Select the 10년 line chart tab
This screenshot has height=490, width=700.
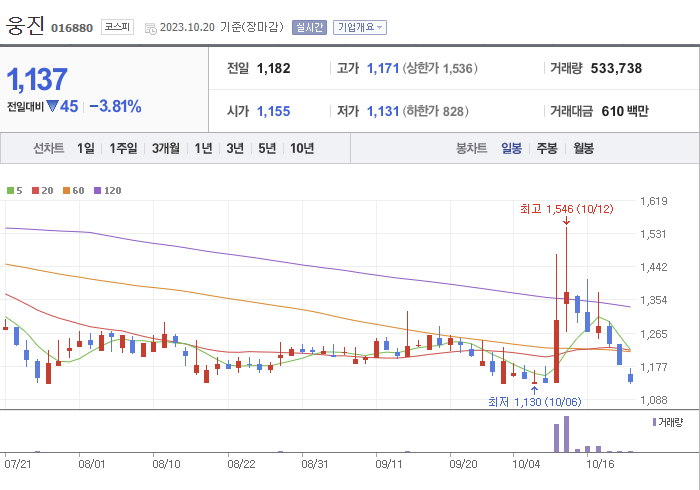tap(302, 148)
